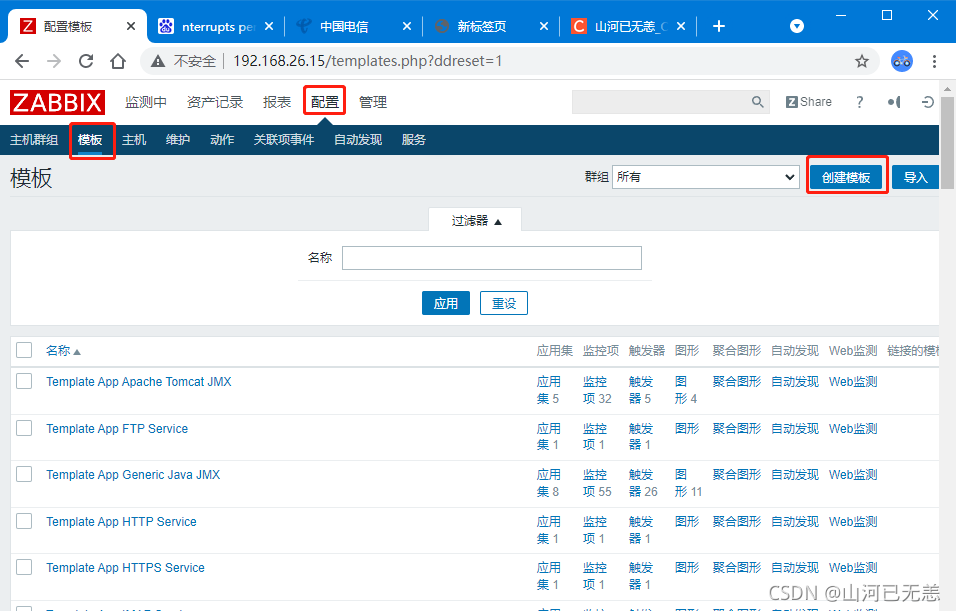Go back with the browser back arrow
The image size is (956, 611).
pos(22,61)
